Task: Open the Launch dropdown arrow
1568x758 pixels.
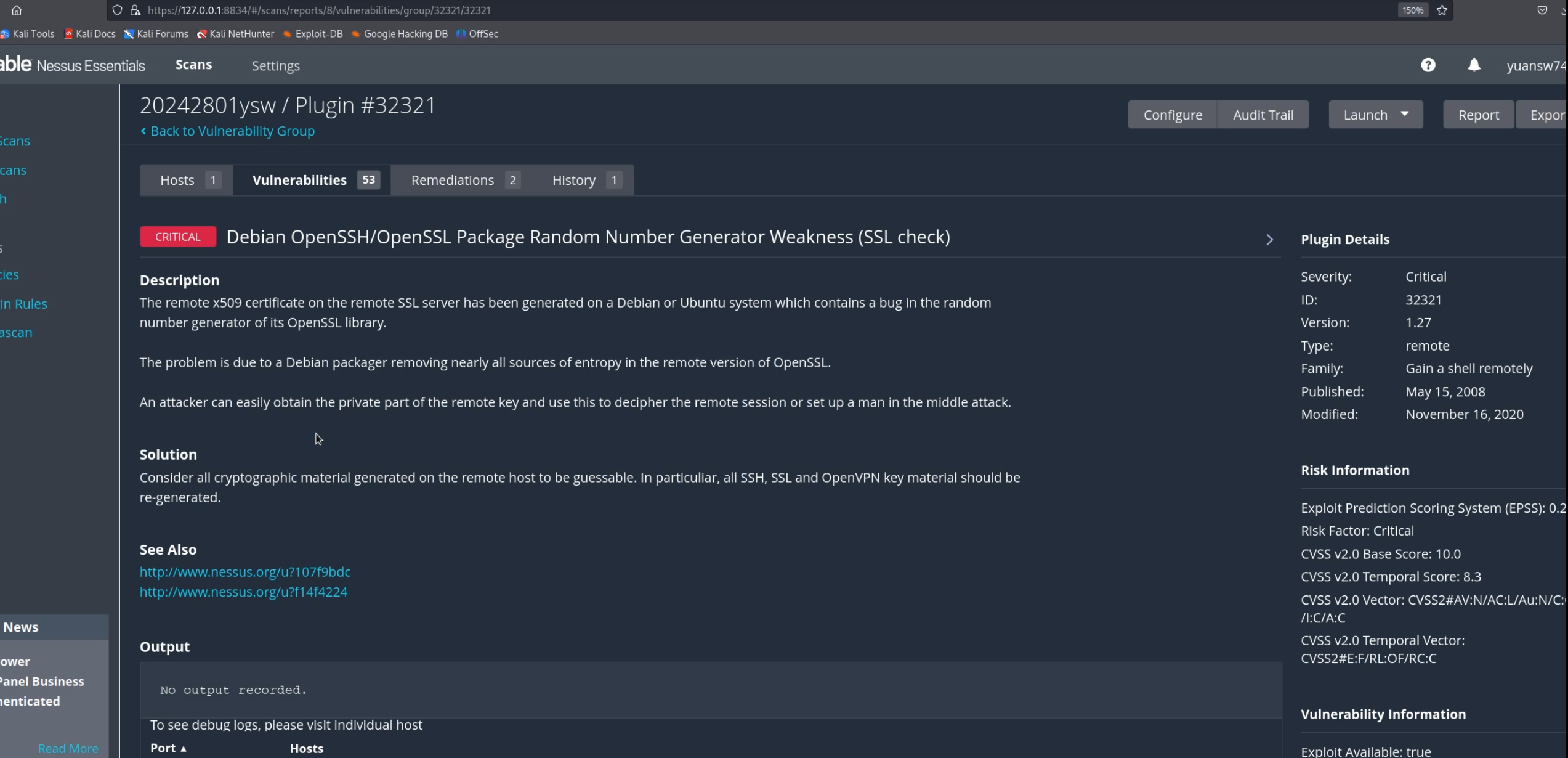Action: (1405, 115)
